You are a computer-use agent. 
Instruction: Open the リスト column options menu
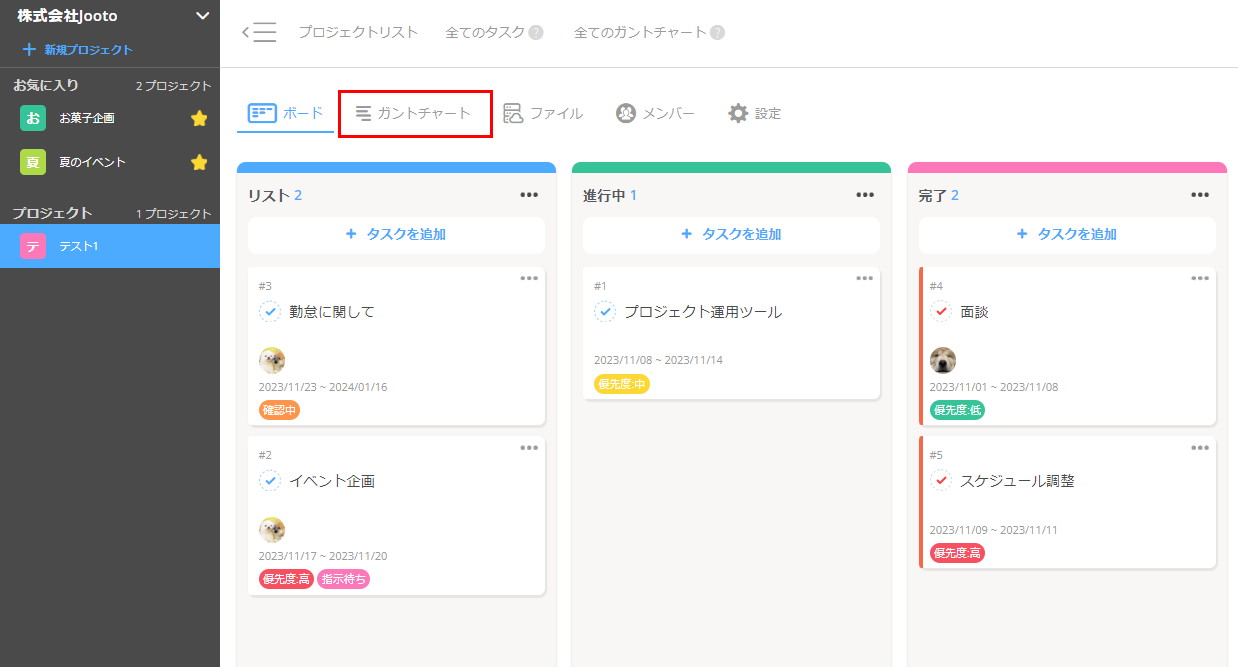click(x=529, y=195)
